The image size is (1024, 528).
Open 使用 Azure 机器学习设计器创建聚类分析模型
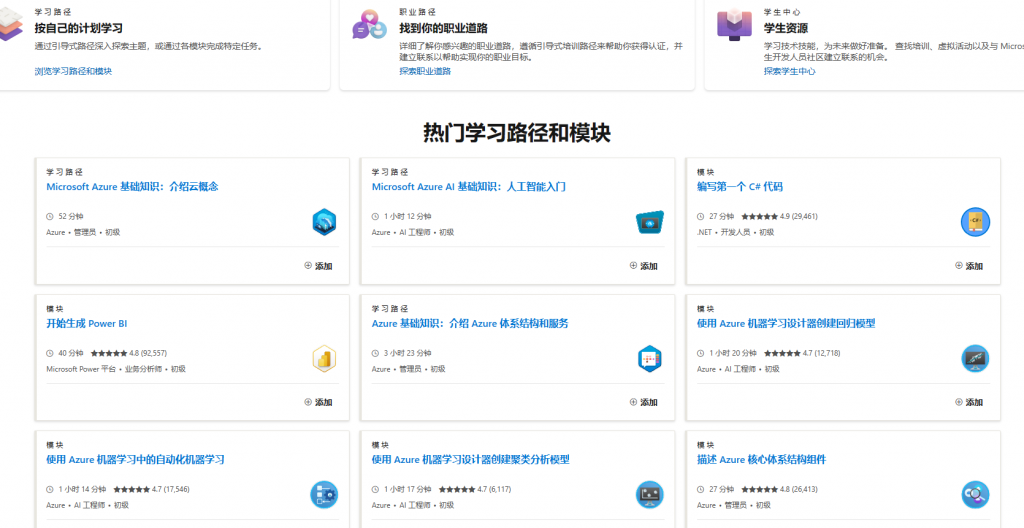coord(471,459)
